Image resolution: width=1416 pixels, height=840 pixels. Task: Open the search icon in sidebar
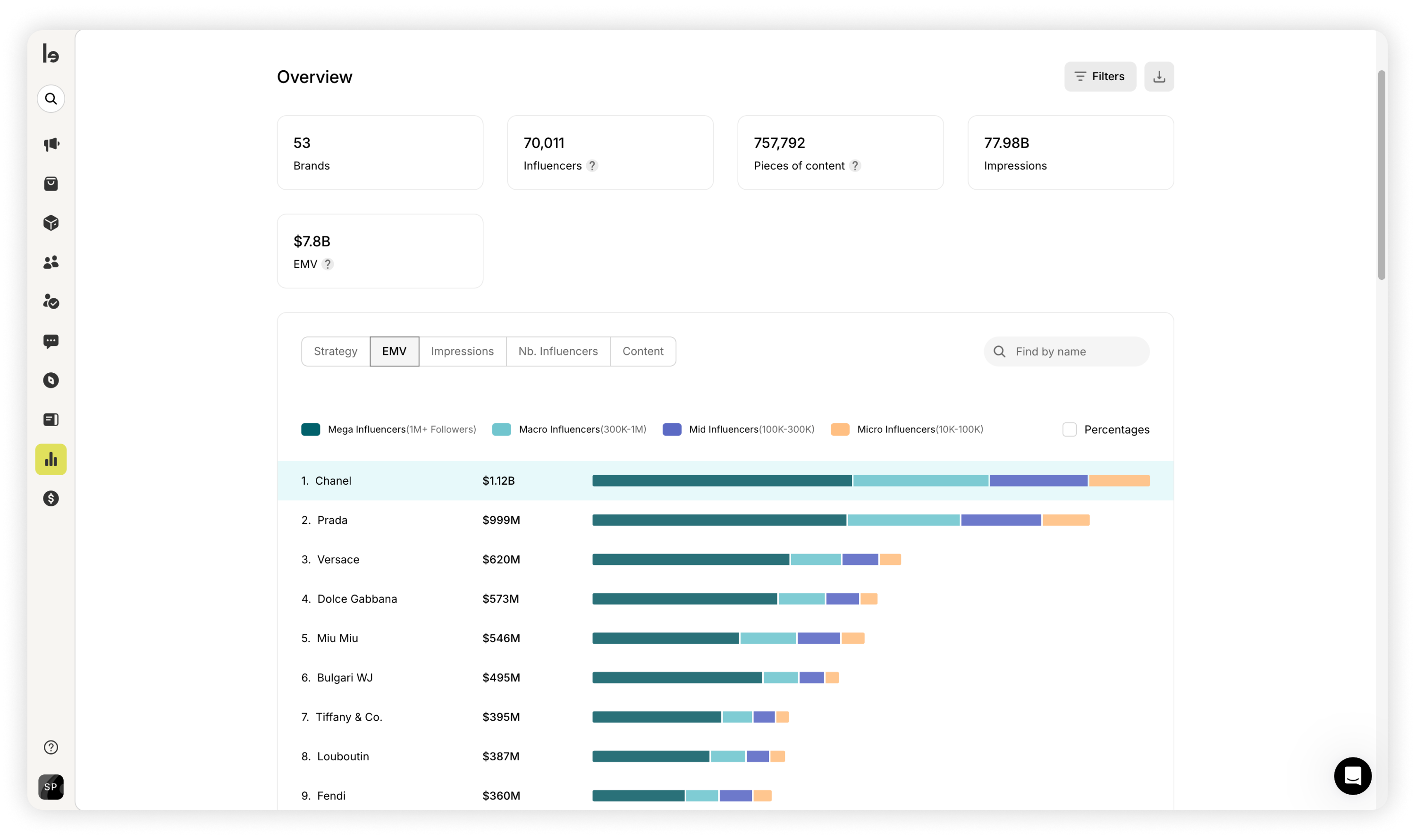(51, 99)
